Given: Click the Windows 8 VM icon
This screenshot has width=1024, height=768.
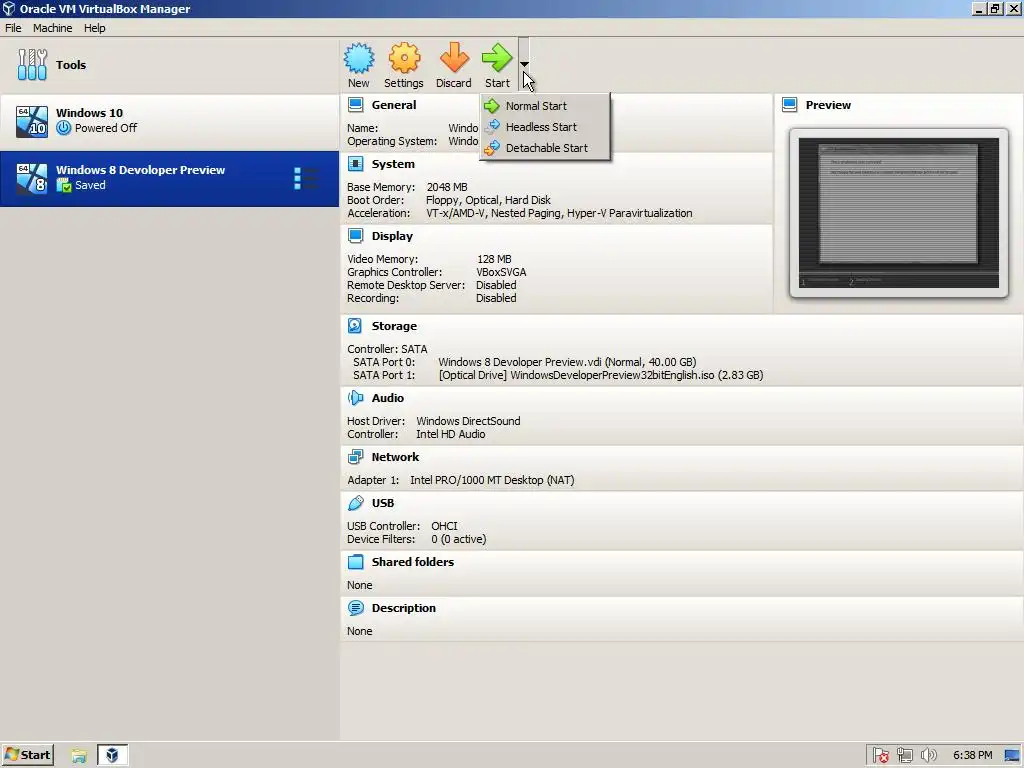Looking at the screenshot, I should point(32,178).
